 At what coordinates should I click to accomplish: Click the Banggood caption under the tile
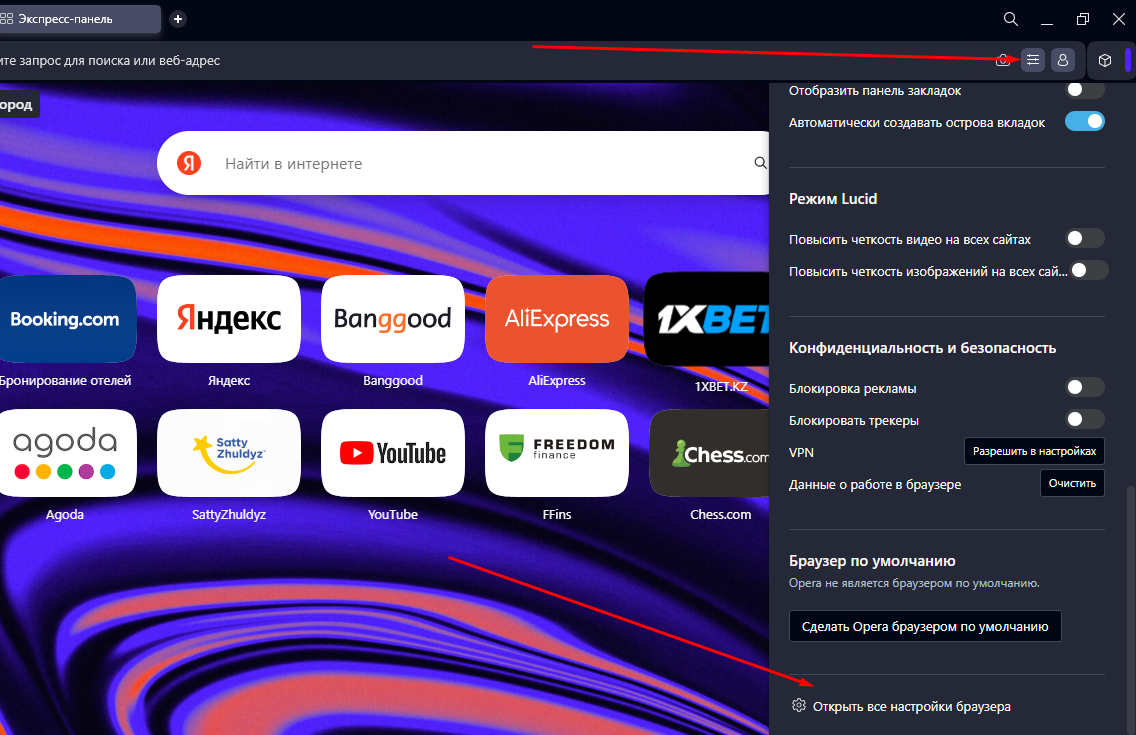pos(393,380)
